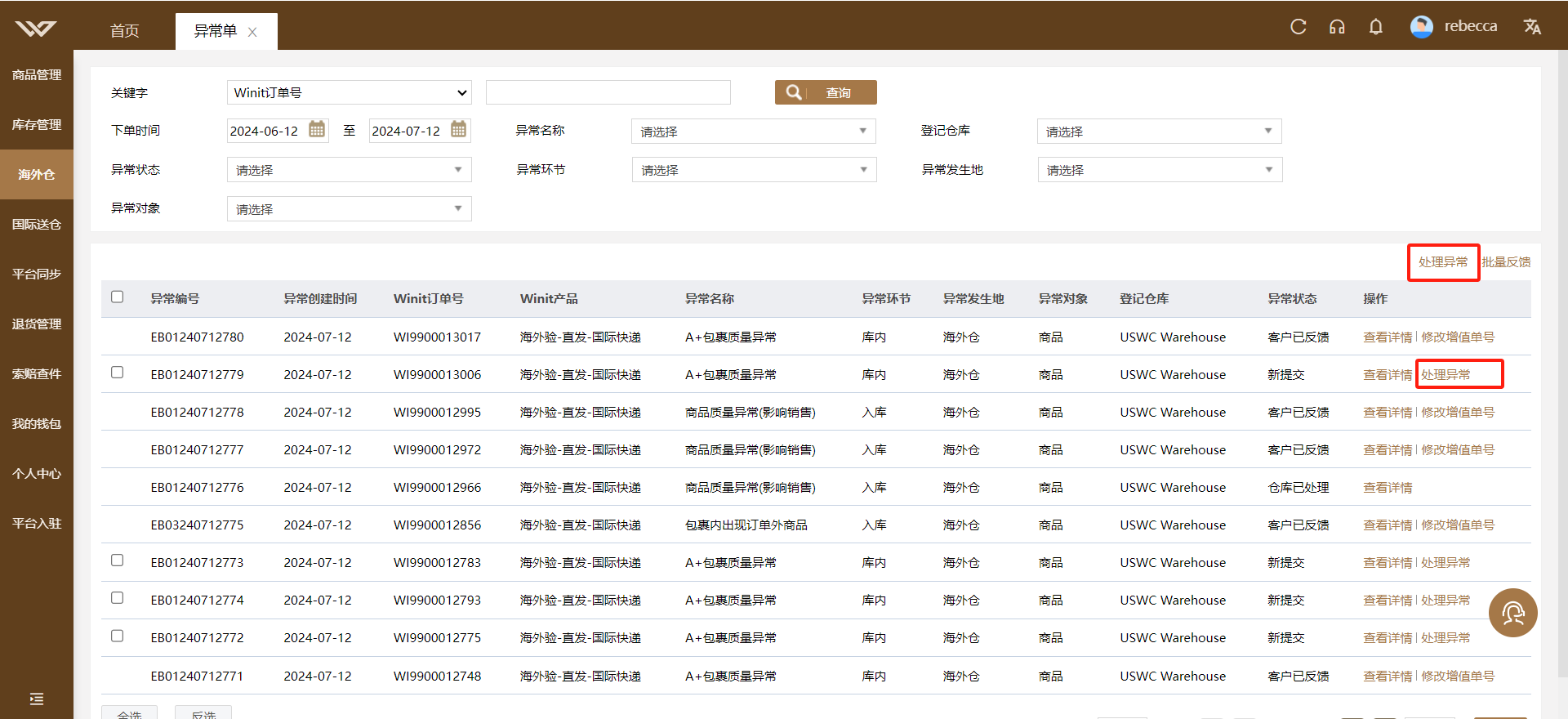
Task: Open 商品管理 in sidebar
Action: click(37, 74)
